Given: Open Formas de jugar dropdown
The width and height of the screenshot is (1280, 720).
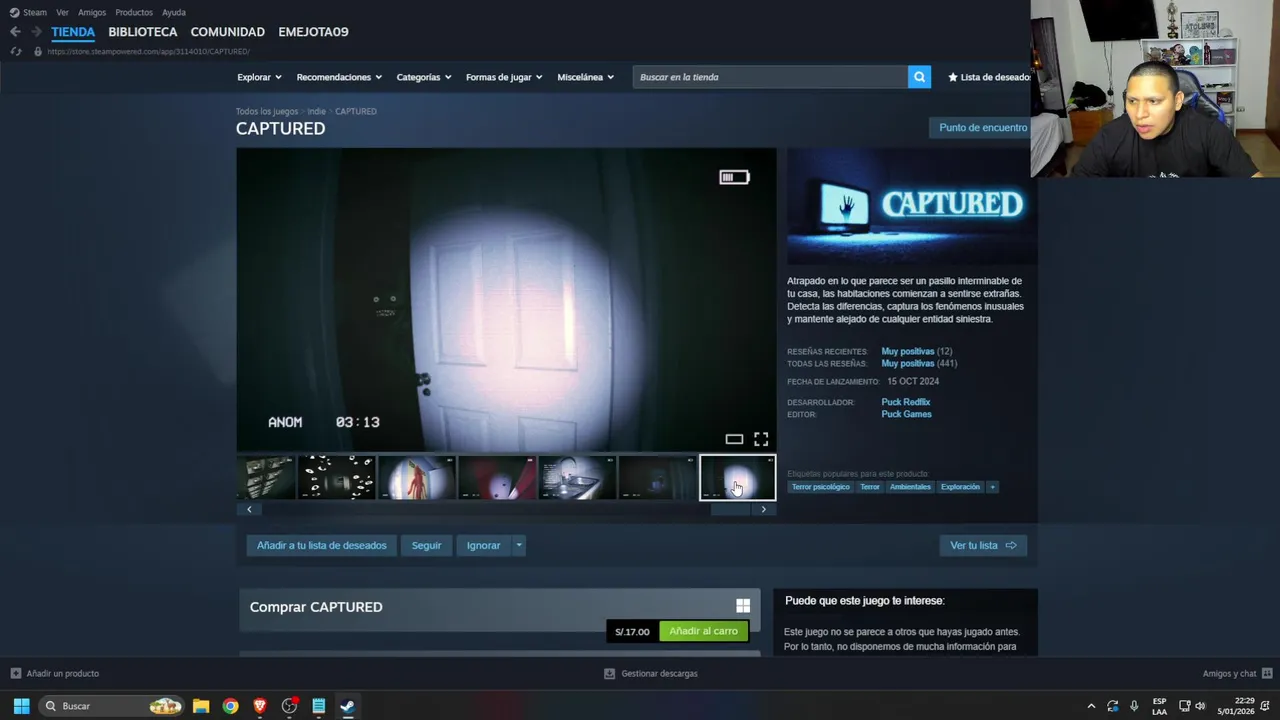Looking at the screenshot, I should click(504, 77).
